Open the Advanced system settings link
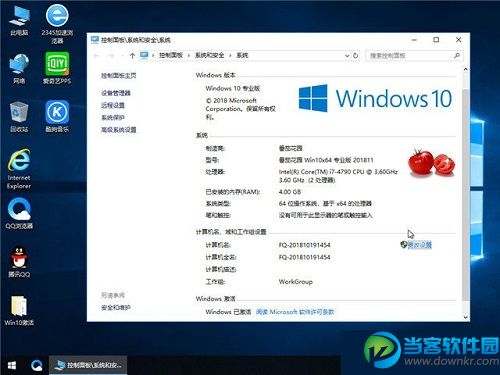The height and width of the screenshot is (375, 500). [119, 130]
